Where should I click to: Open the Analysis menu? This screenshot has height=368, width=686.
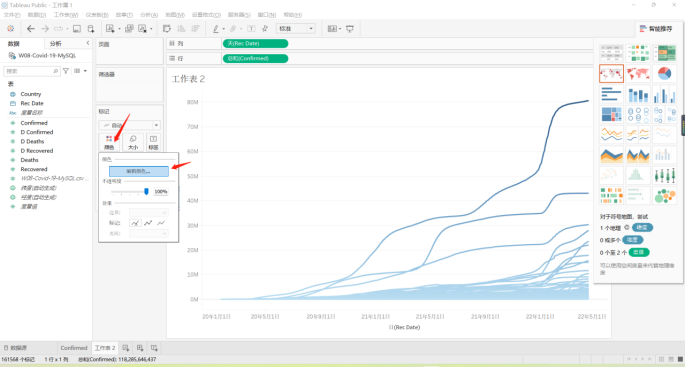click(149, 15)
